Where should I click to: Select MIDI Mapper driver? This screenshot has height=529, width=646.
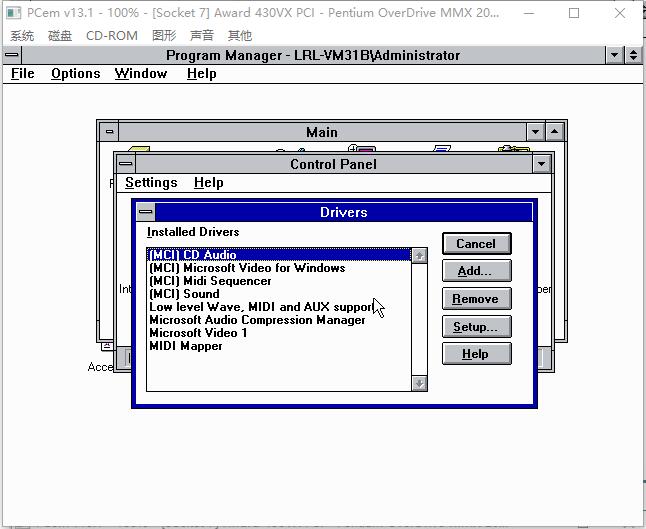[279, 346]
